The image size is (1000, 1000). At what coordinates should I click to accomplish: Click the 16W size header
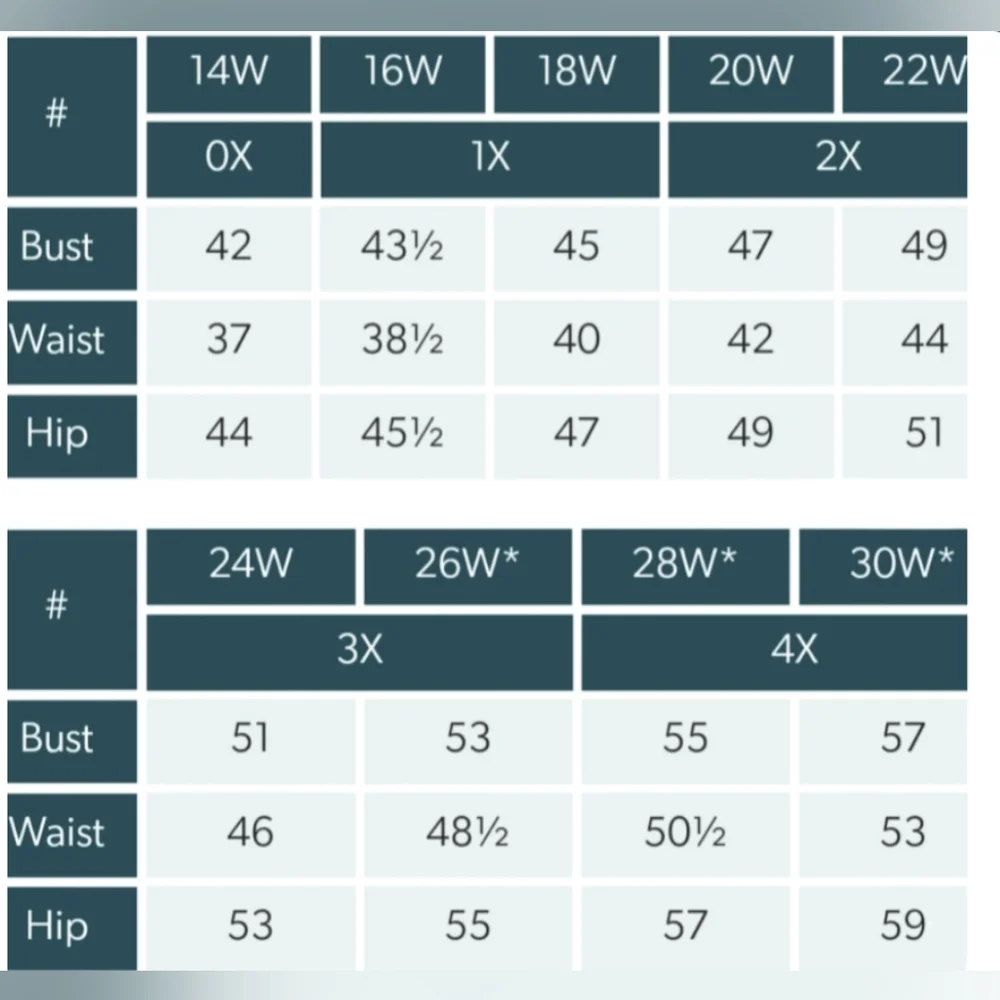pyautogui.click(x=402, y=74)
